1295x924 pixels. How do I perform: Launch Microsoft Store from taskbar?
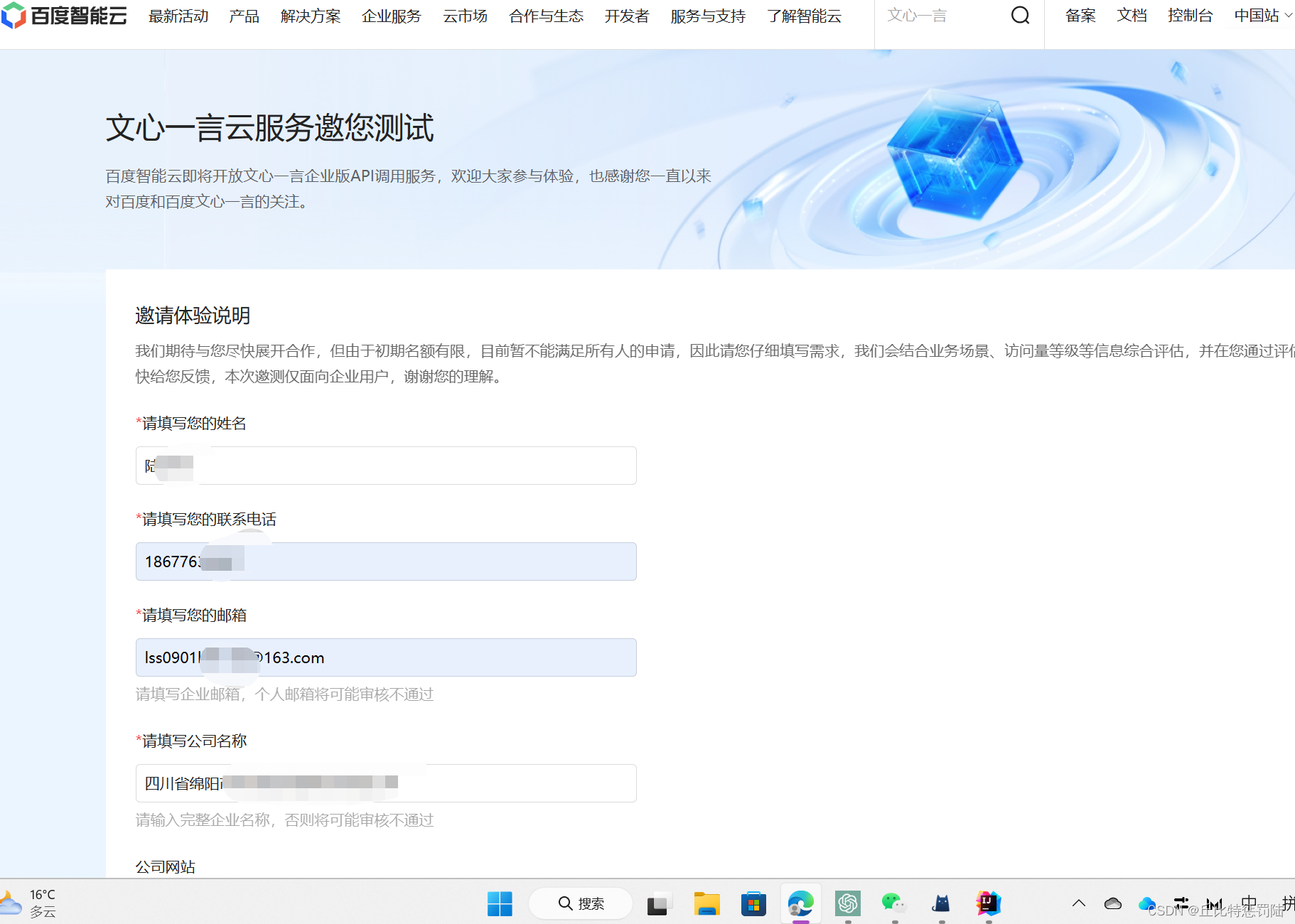pos(753,903)
